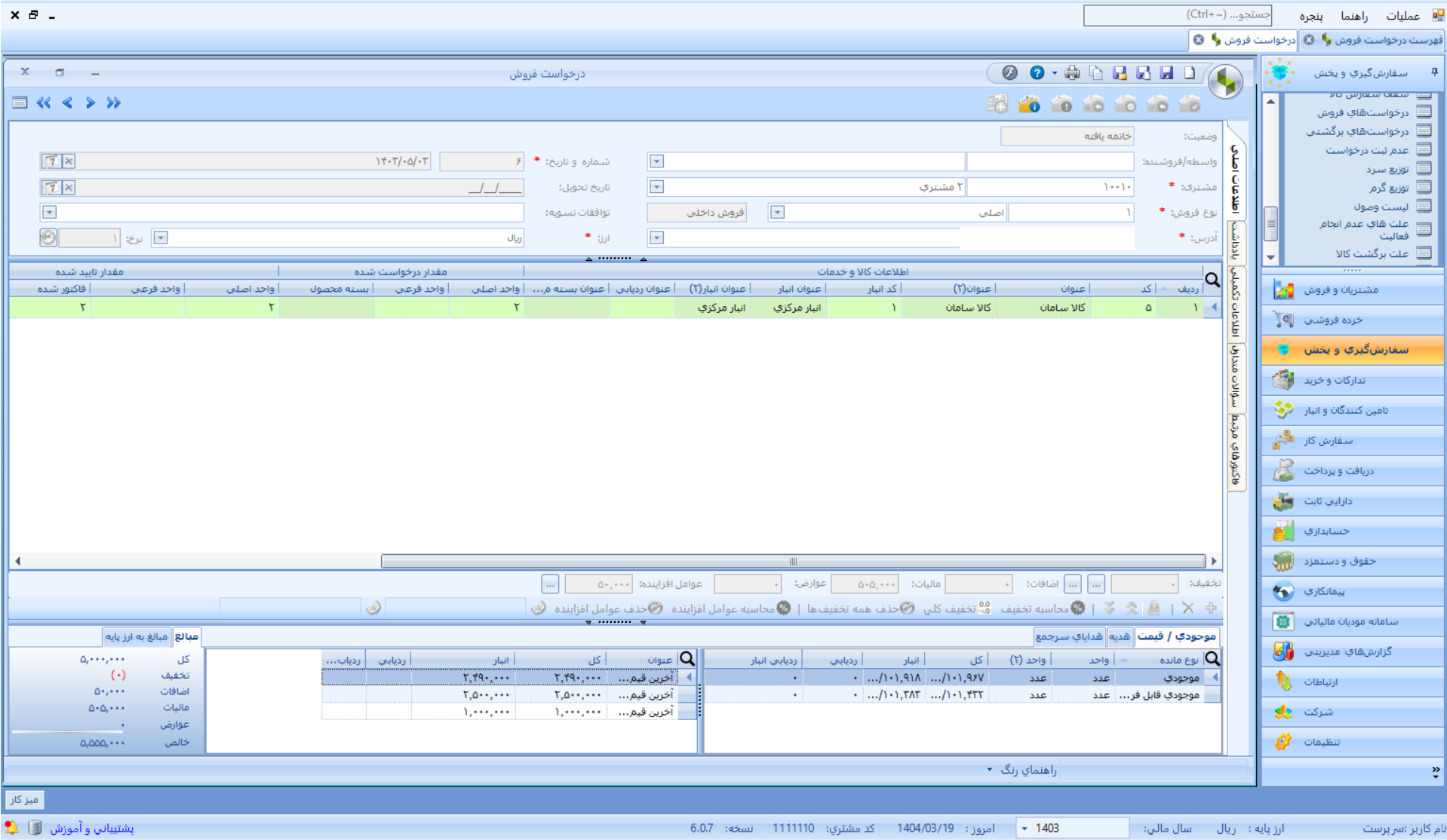
Task: Click the تخفیف کلی button
Action: (x=956, y=609)
